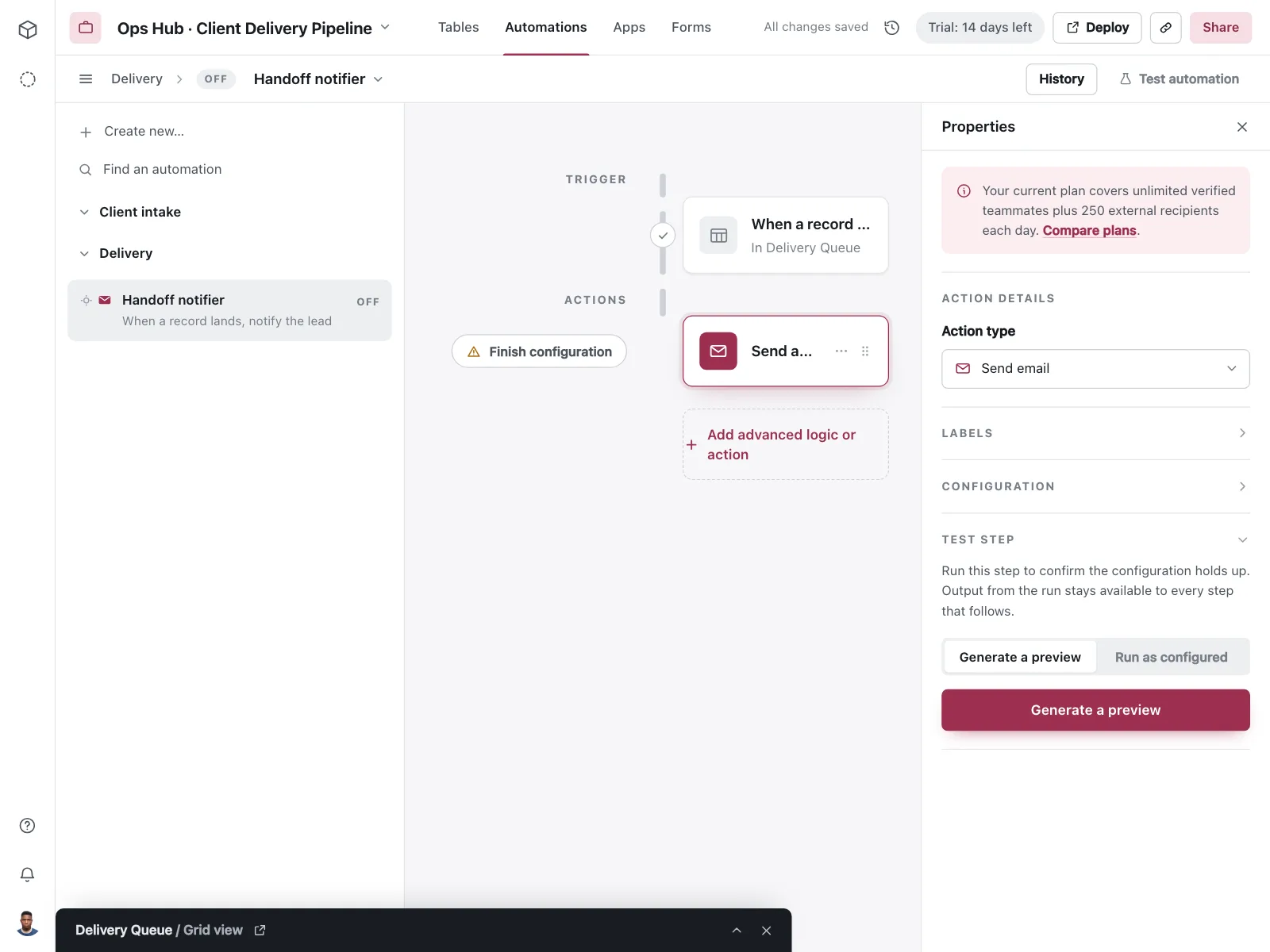View revision history clock icon
The width and height of the screenshot is (1270, 952).
pyautogui.click(x=892, y=28)
